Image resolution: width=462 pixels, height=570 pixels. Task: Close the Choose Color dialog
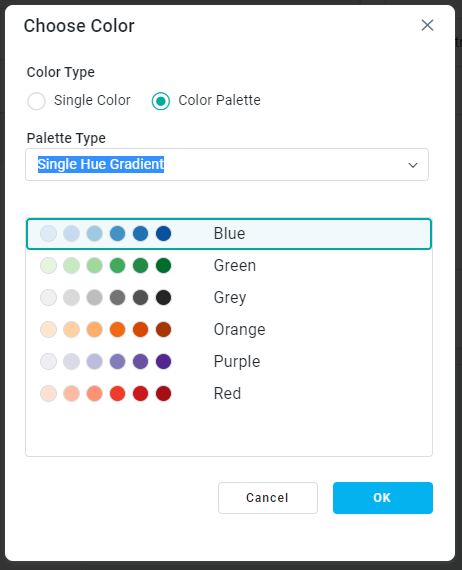(427, 25)
